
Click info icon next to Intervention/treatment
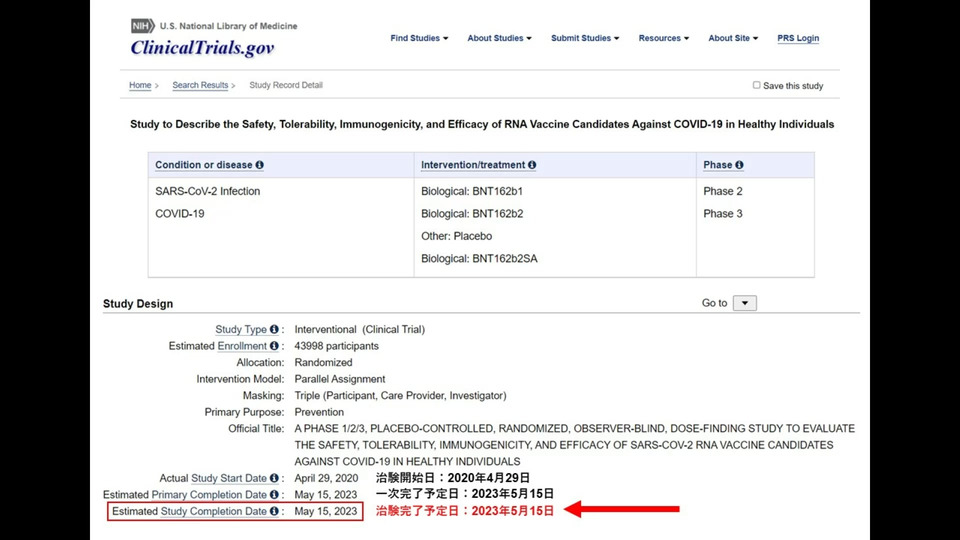pos(532,165)
